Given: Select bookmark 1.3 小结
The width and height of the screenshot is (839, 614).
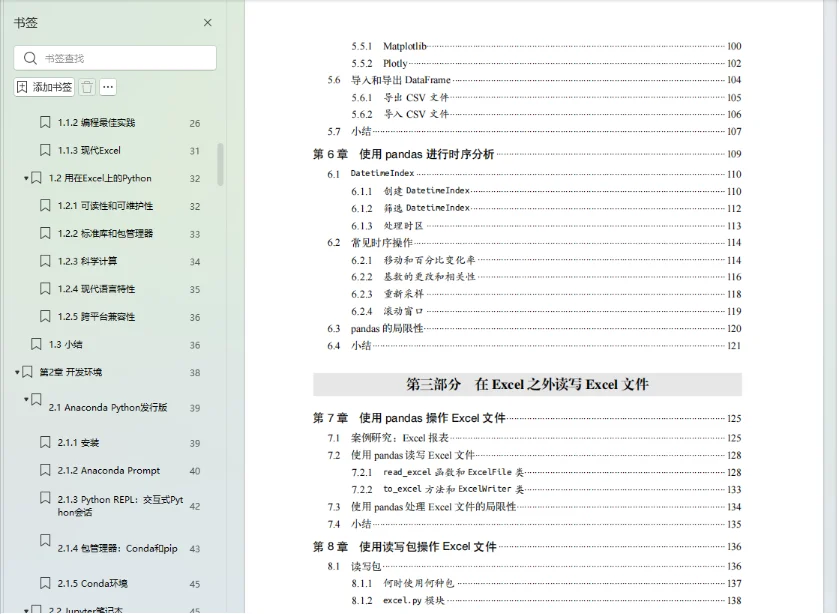Looking at the screenshot, I should pos(65,344).
